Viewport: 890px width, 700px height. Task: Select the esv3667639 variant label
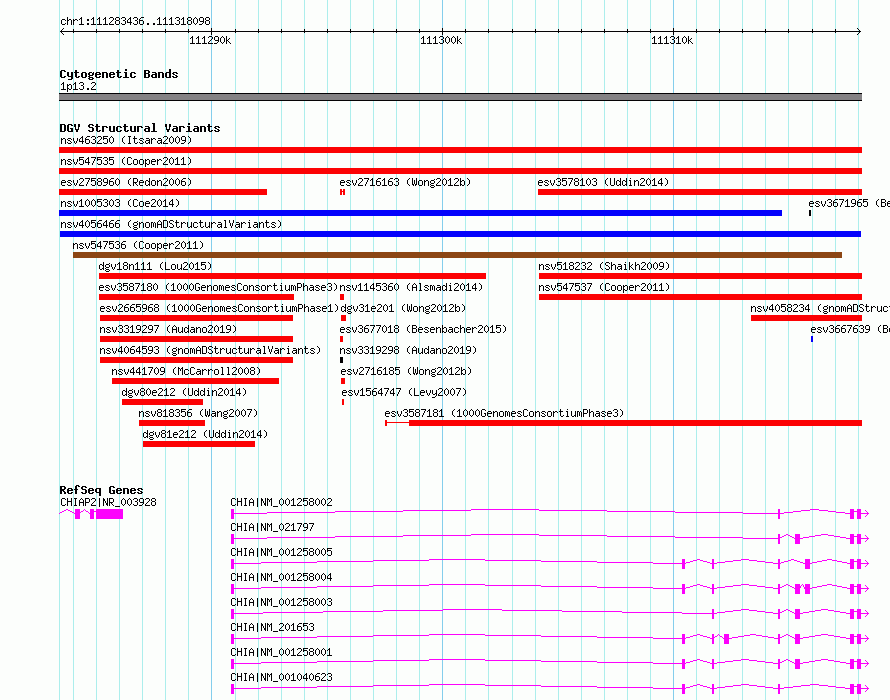(850, 329)
